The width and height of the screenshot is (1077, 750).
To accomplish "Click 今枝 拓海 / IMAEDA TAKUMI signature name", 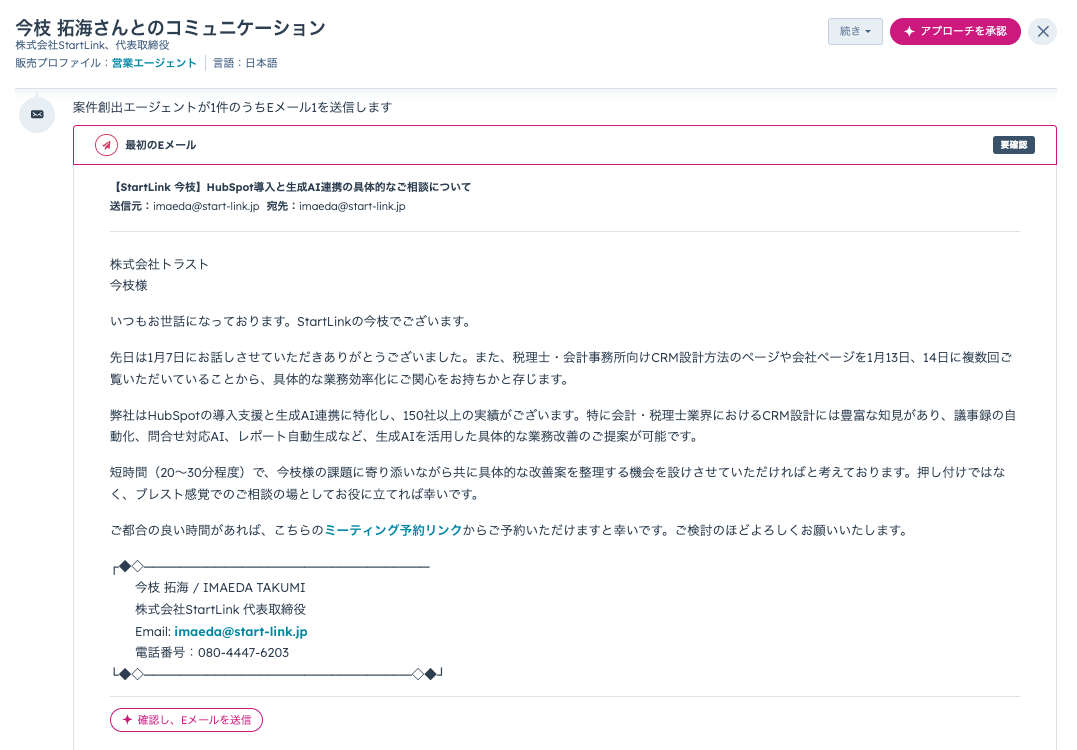I will 220,588.
